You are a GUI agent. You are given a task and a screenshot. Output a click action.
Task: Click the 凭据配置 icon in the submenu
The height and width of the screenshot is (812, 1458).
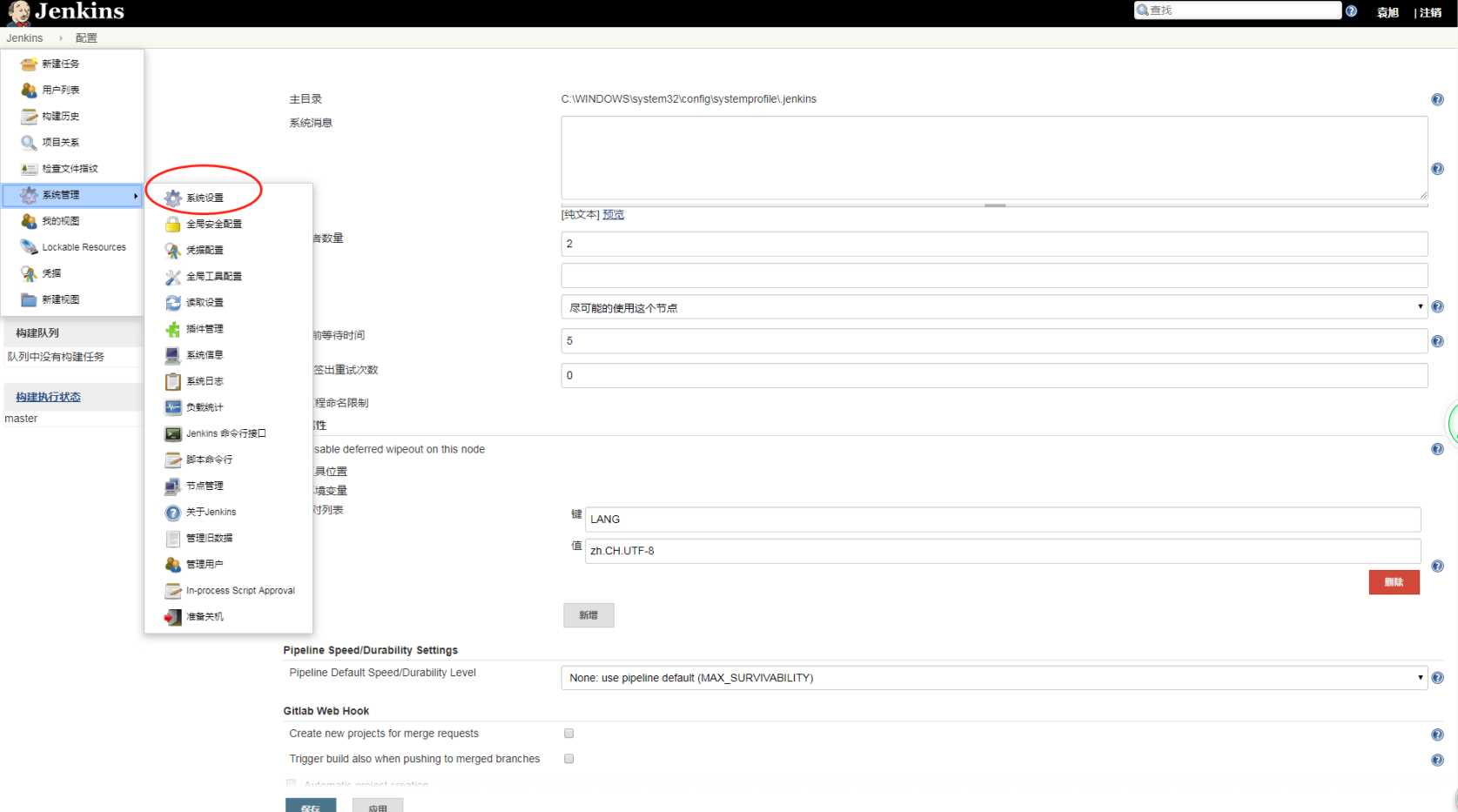(x=173, y=250)
